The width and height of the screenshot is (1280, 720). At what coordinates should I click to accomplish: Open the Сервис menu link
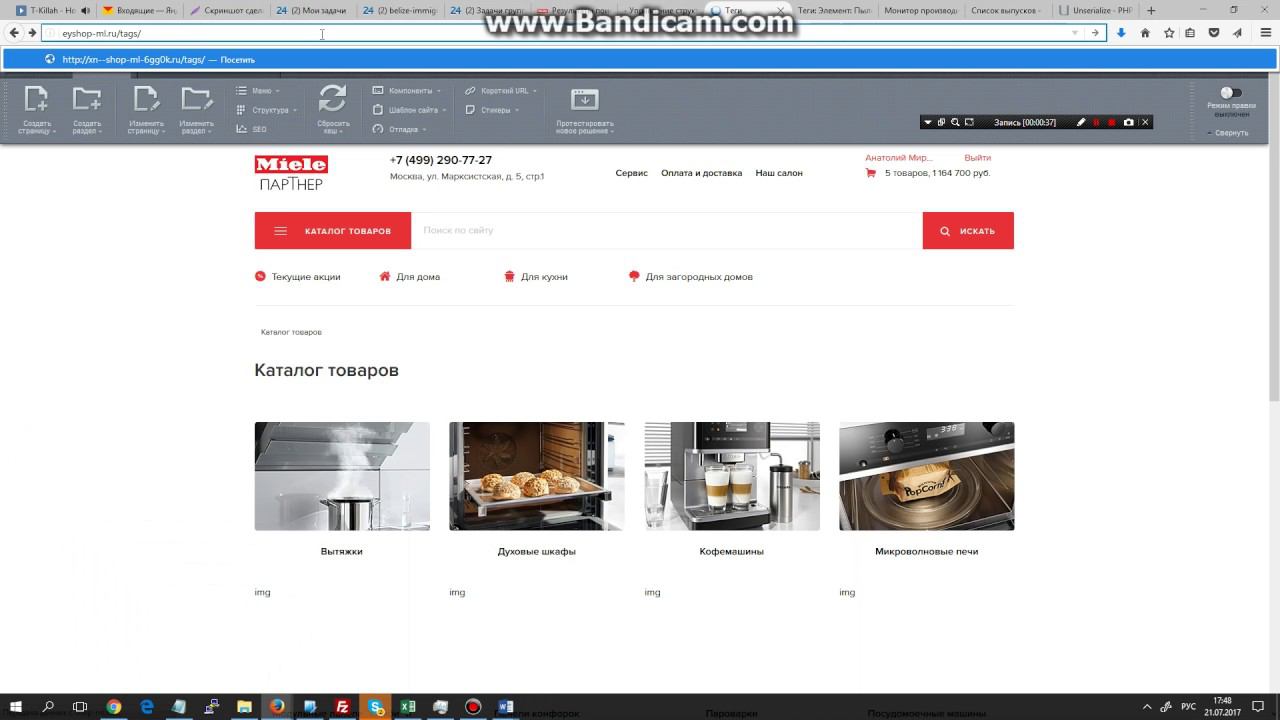(632, 173)
